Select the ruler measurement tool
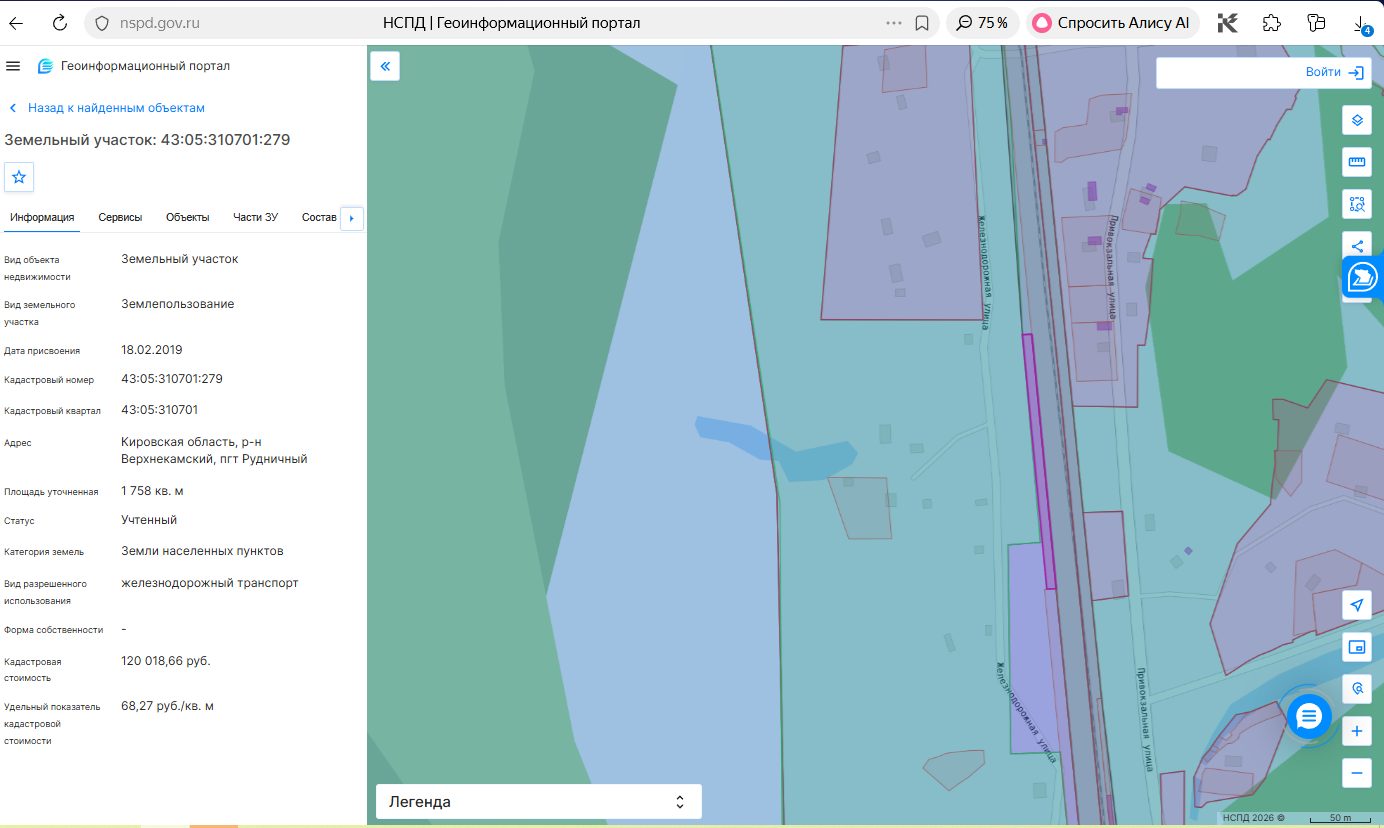This screenshot has height=828, width=1384. pos(1357,162)
